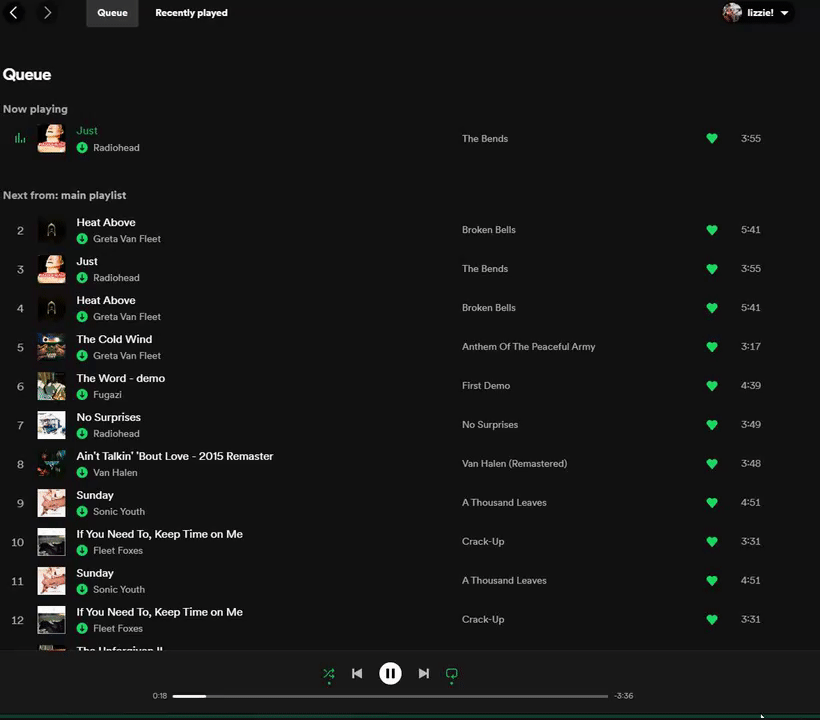Open Greta Van Fleet artist on track 2
Screen dimensions: 820x720
pyautogui.click(x=127, y=239)
